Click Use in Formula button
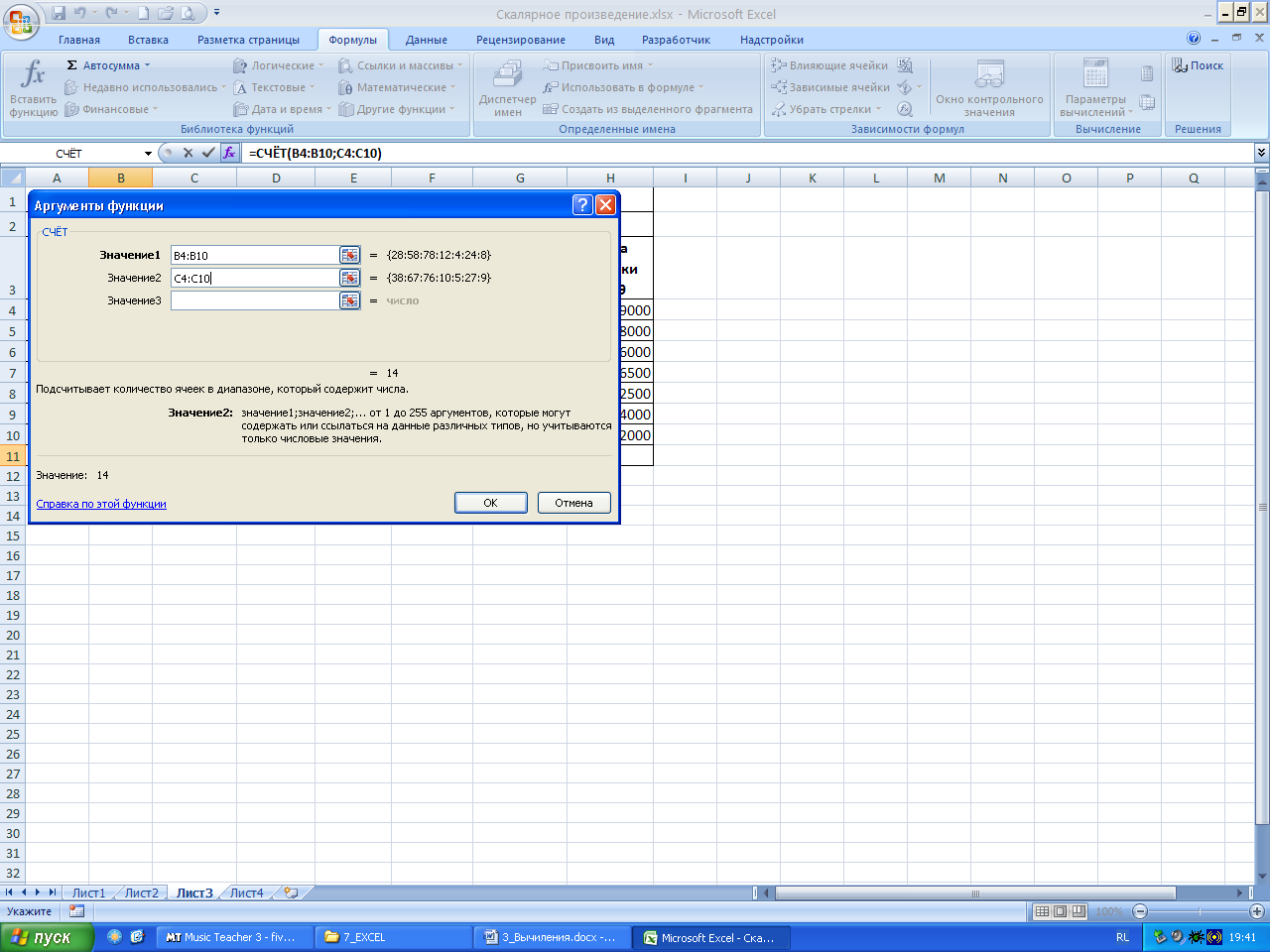Image resolution: width=1270 pixels, height=952 pixels. click(x=623, y=87)
